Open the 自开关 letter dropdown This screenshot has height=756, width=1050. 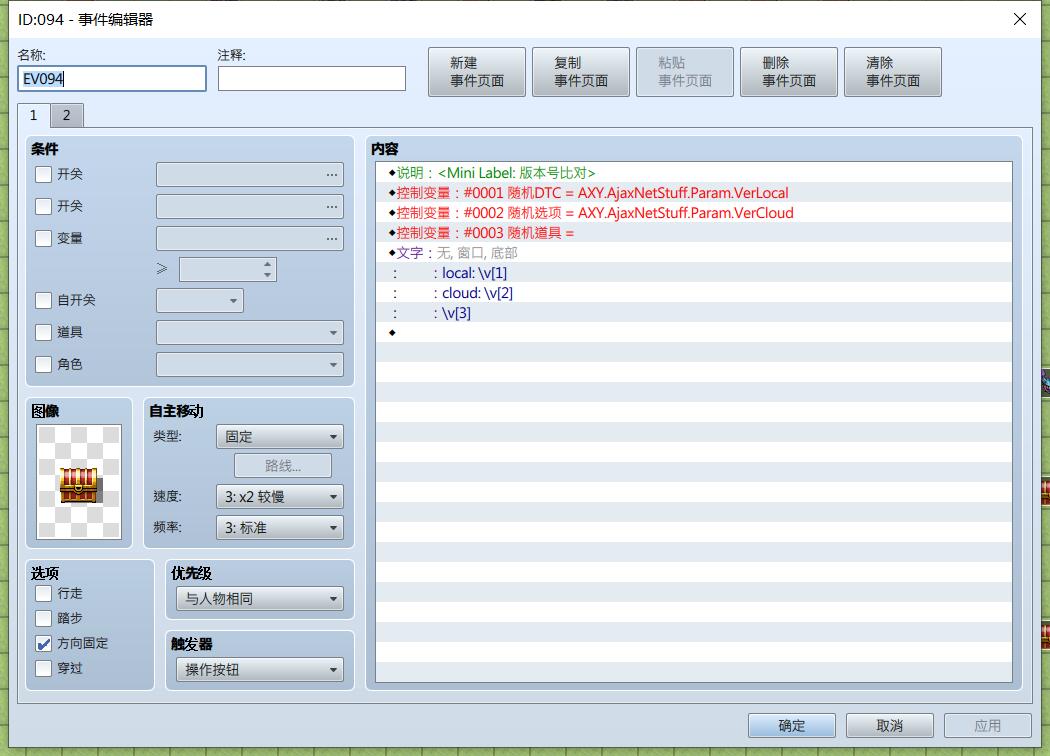(x=200, y=301)
